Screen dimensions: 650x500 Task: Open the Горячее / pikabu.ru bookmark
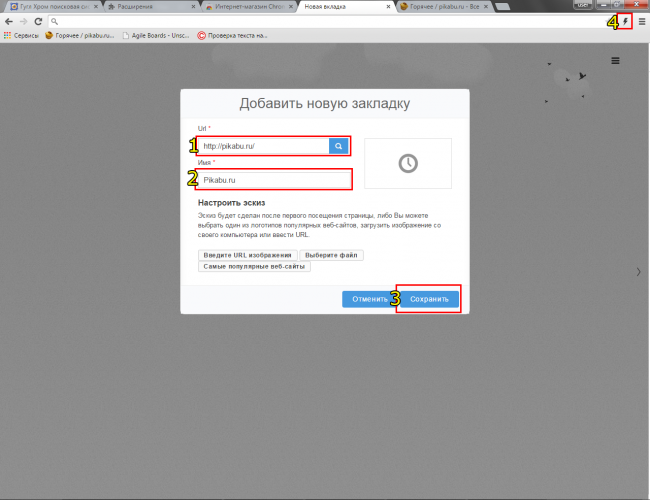(x=80, y=36)
